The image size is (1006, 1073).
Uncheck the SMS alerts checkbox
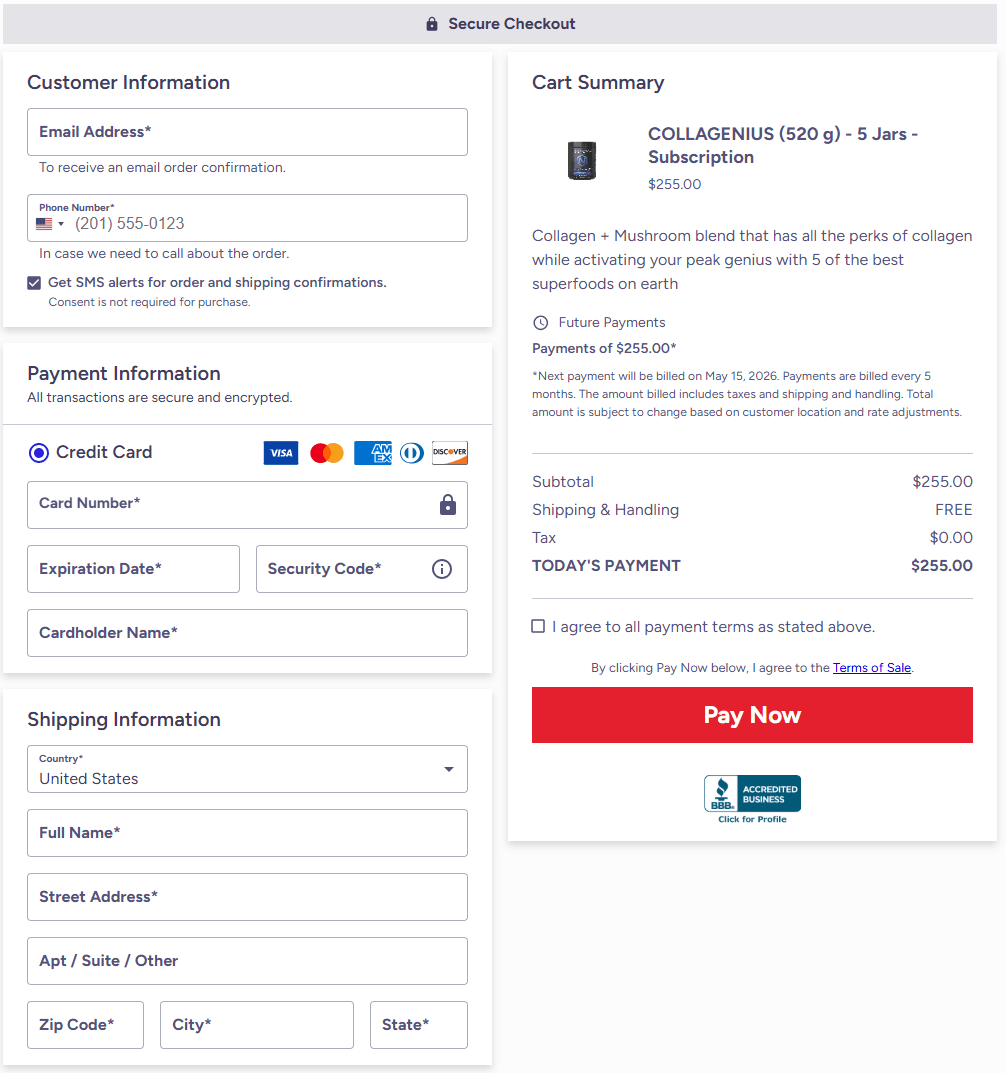tap(35, 283)
